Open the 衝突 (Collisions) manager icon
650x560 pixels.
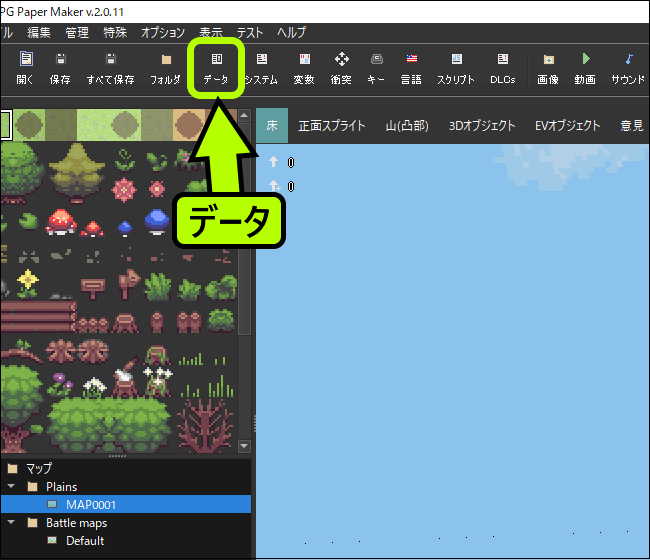pyautogui.click(x=341, y=68)
